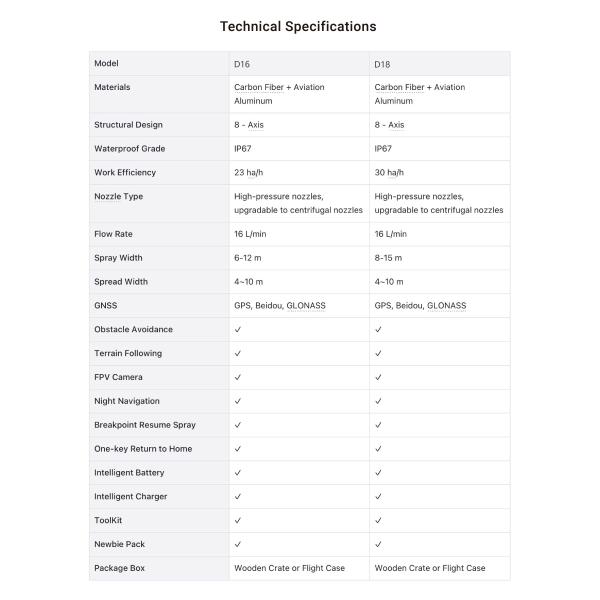Click the D16 Intelligent Battery checkmark
The height and width of the screenshot is (600, 600).
238,473
